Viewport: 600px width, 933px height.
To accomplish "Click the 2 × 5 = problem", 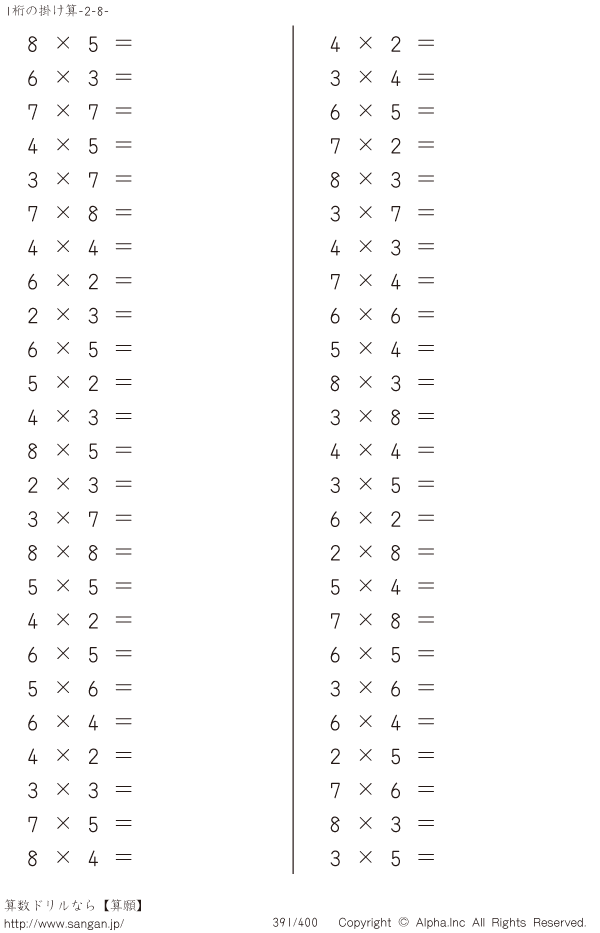I will point(382,756).
